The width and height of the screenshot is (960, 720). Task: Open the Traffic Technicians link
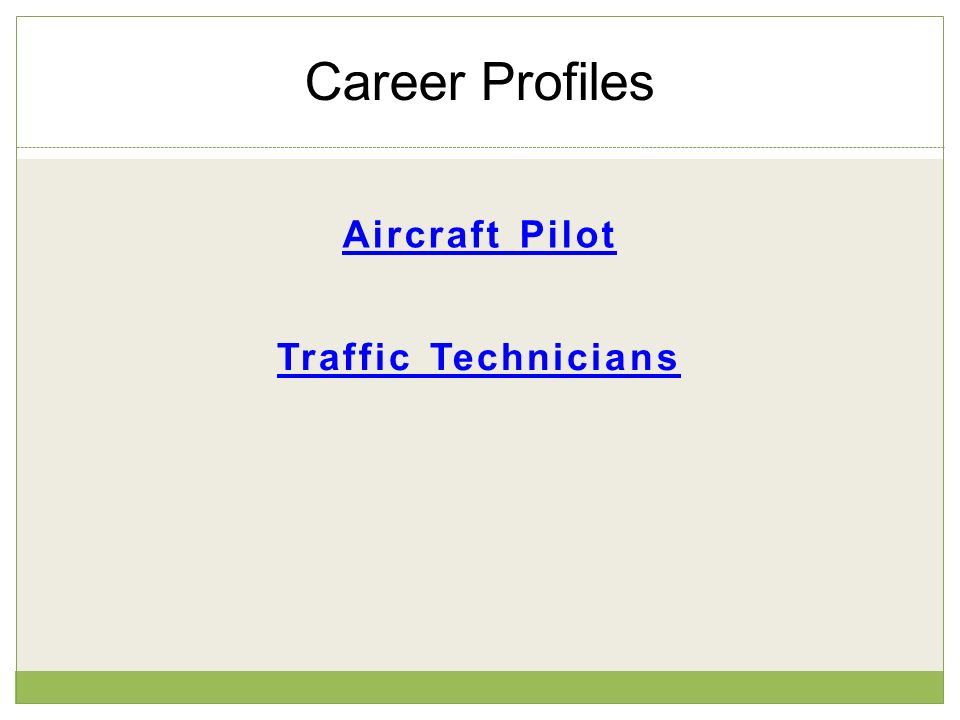pos(479,358)
